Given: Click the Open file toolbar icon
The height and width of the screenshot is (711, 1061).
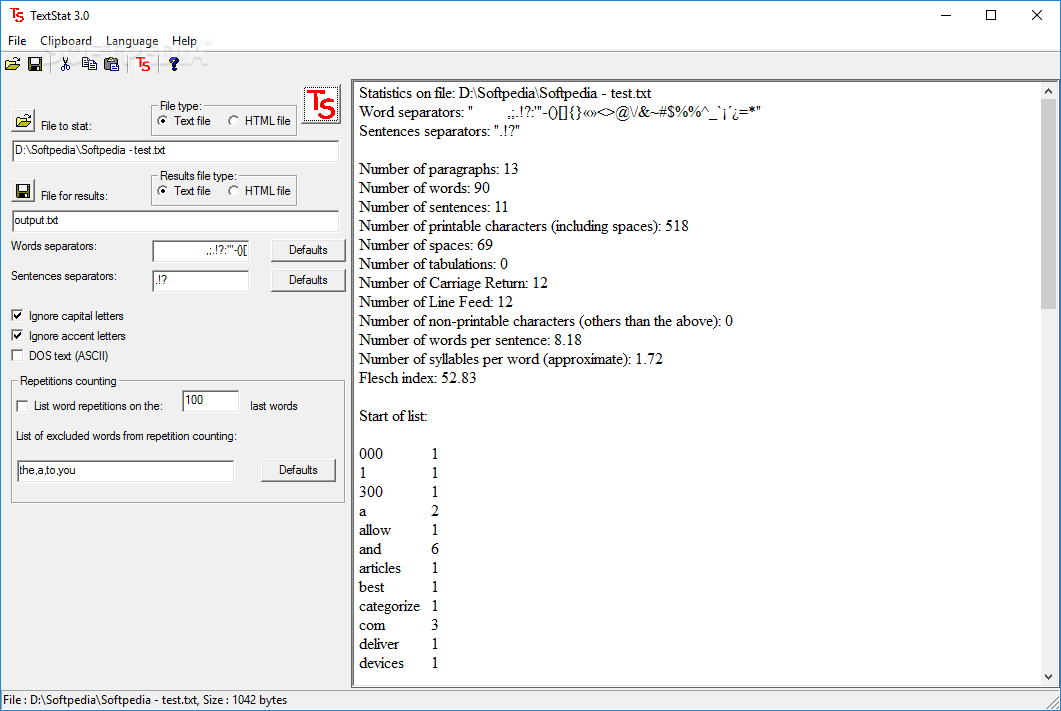Looking at the screenshot, I should click(x=12, y=64).
